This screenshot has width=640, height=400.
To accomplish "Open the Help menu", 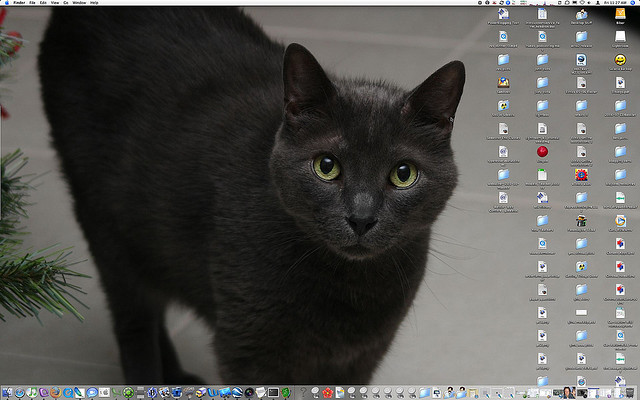I will tap(94, 3).
